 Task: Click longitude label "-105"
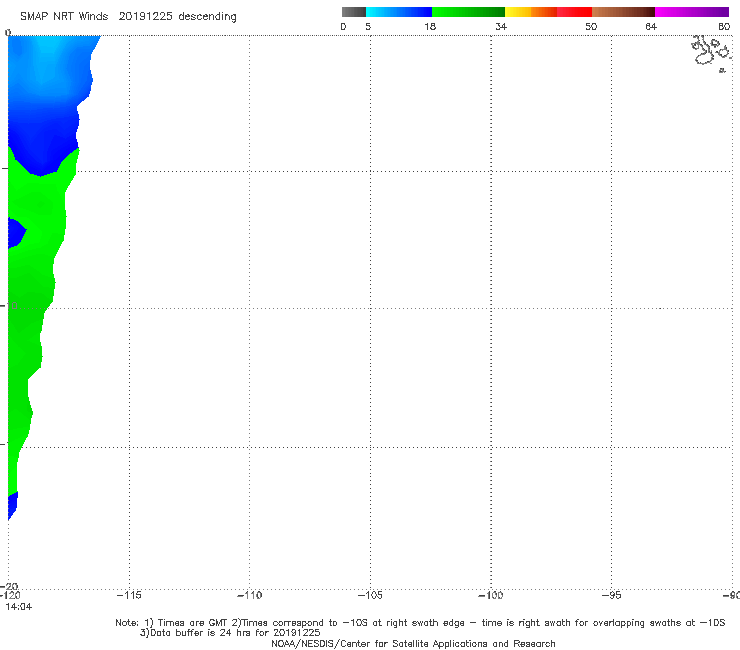(x=370, y=595)
